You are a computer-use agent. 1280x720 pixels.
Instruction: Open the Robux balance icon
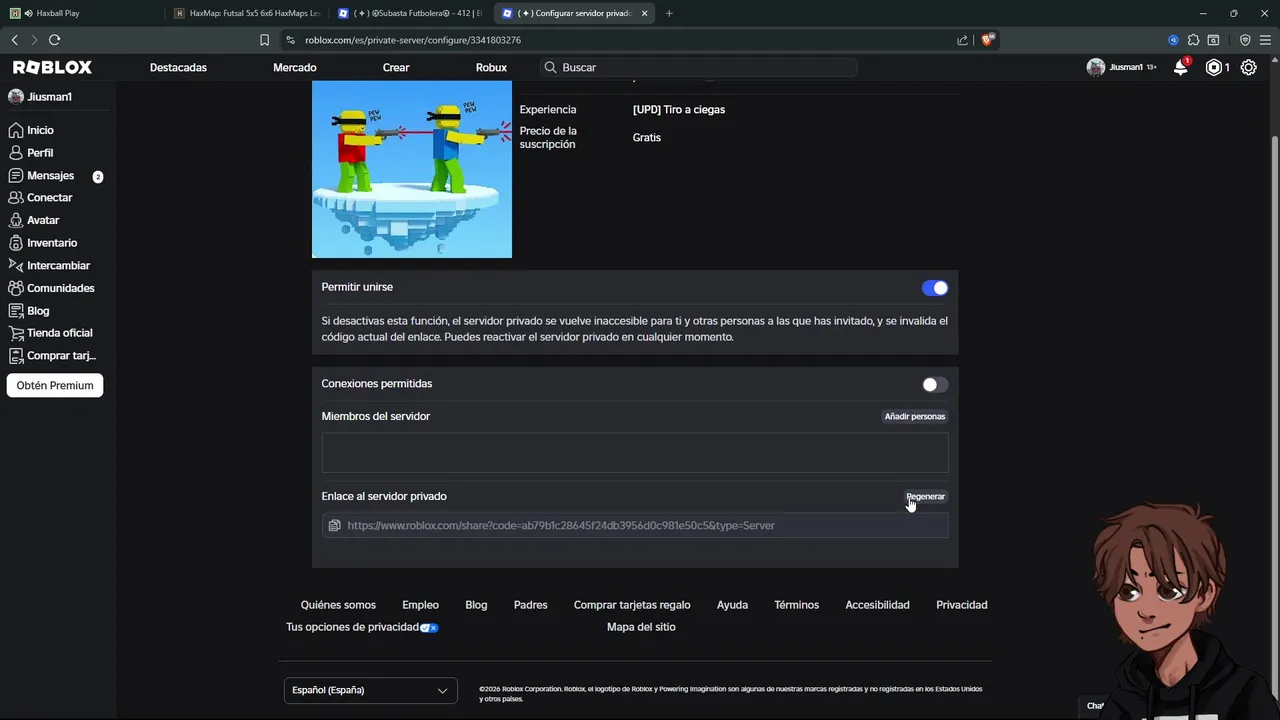point(1214,67)
